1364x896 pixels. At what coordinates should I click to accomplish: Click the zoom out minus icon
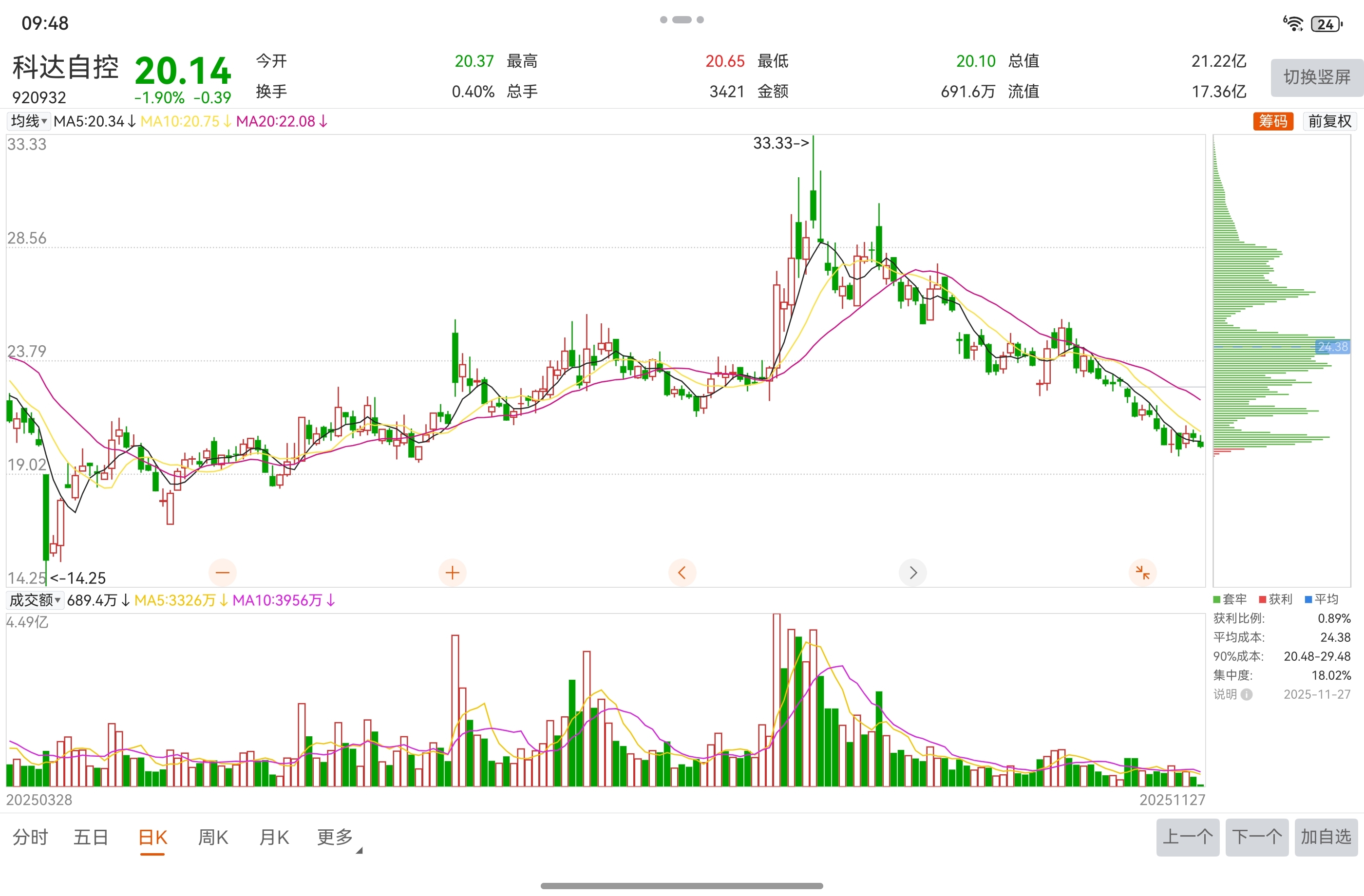click(222, 572)
